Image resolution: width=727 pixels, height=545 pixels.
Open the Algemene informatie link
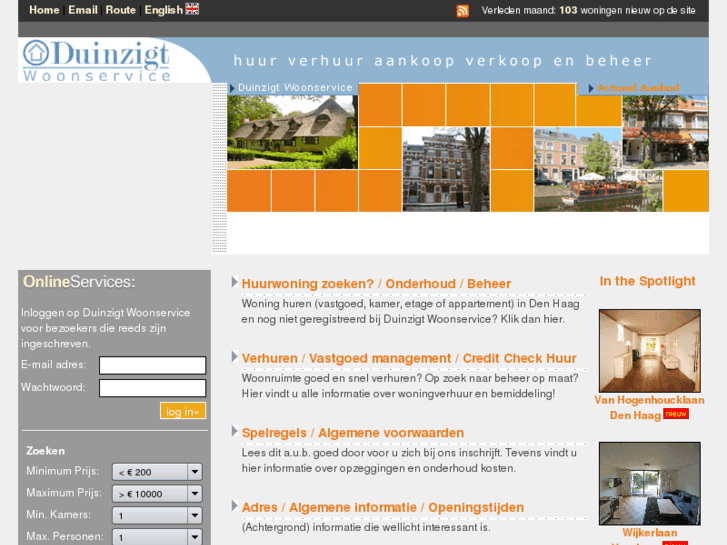pyautogui.click(x=353, y=508)
